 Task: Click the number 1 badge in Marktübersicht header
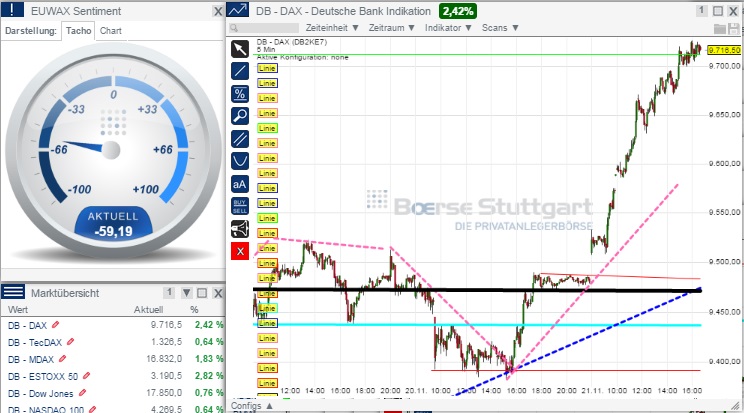168,292
